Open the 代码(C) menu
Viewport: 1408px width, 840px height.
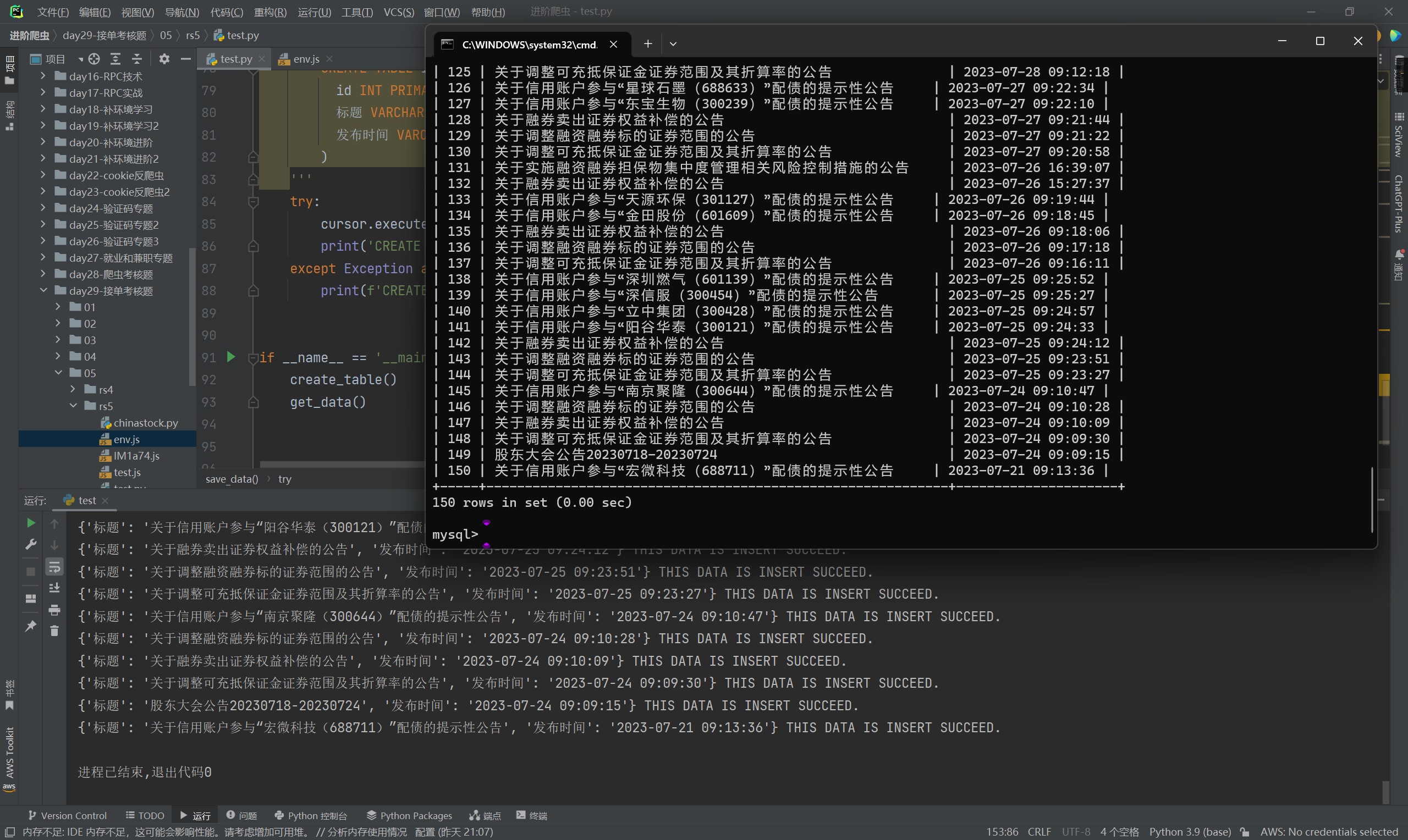[227, 12]
